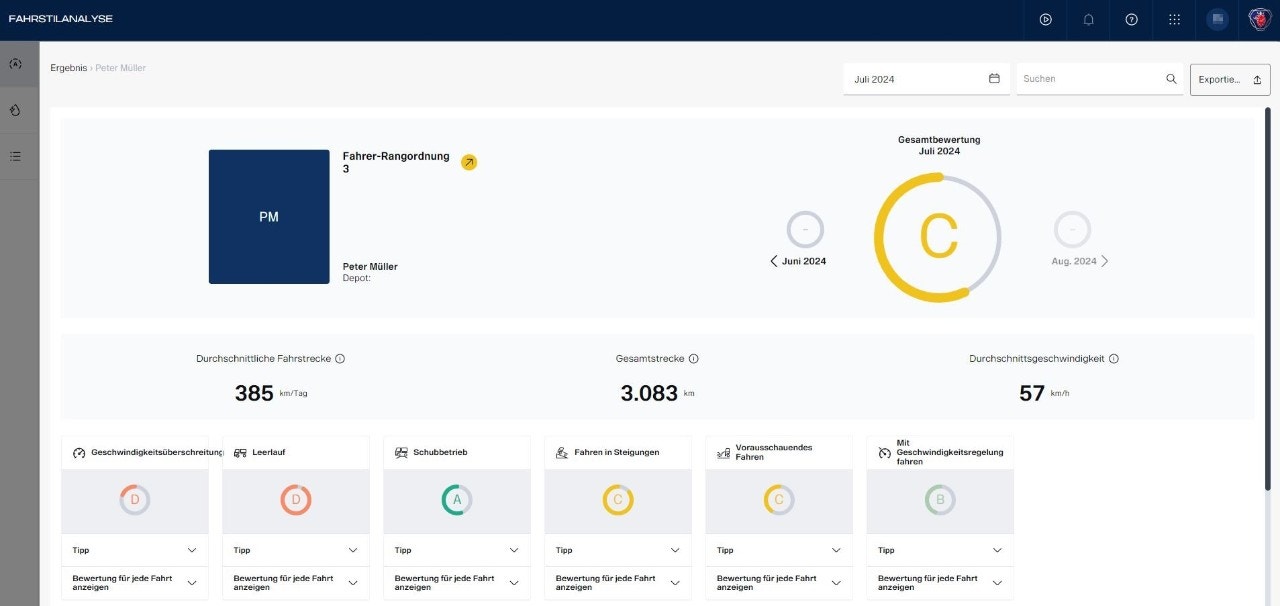
Task: Expand Tipp under Leerlauf
Action: [x=296, y=550]
